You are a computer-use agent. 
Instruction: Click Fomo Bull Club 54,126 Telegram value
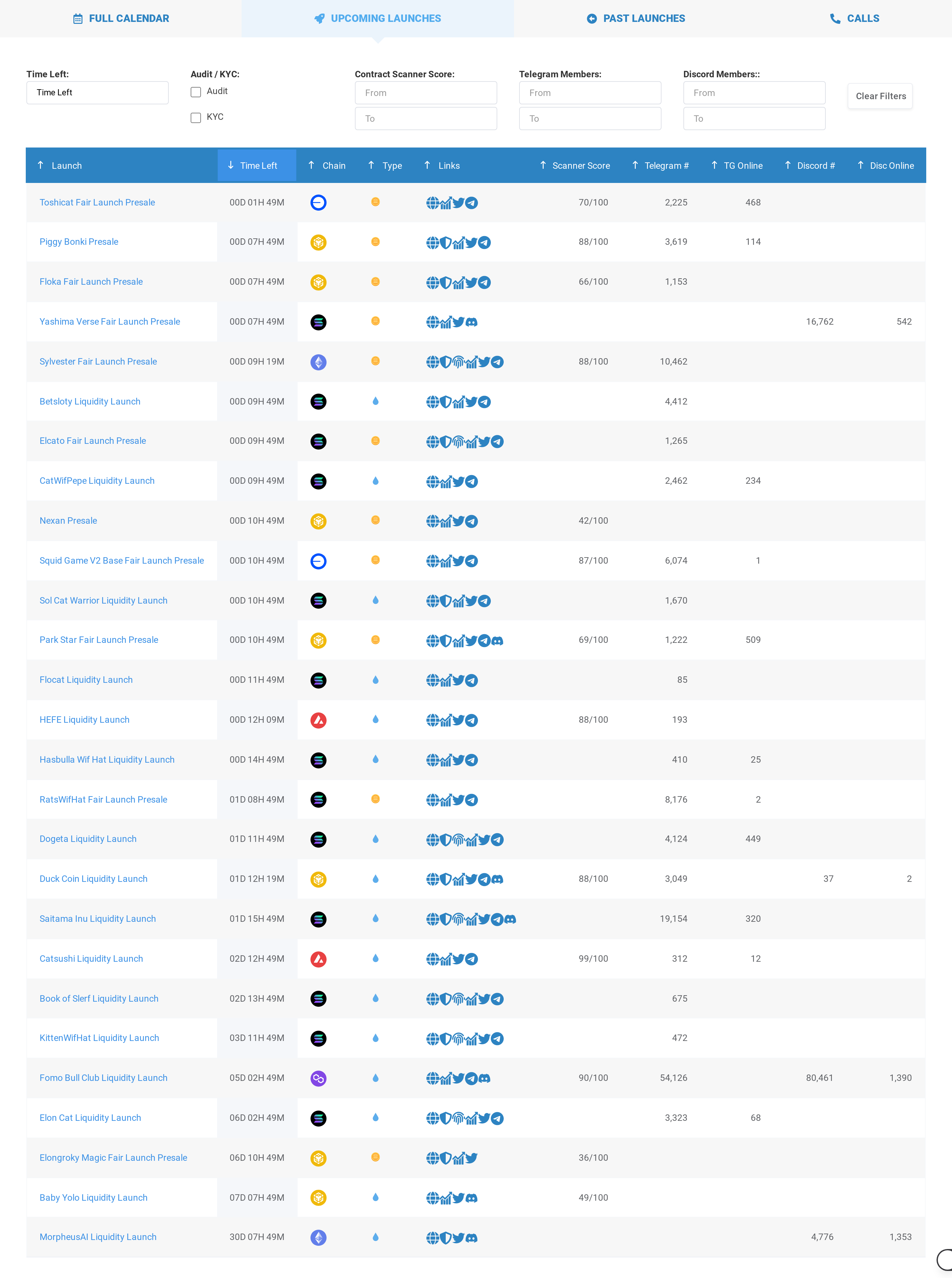click(x=673, y=1078)
